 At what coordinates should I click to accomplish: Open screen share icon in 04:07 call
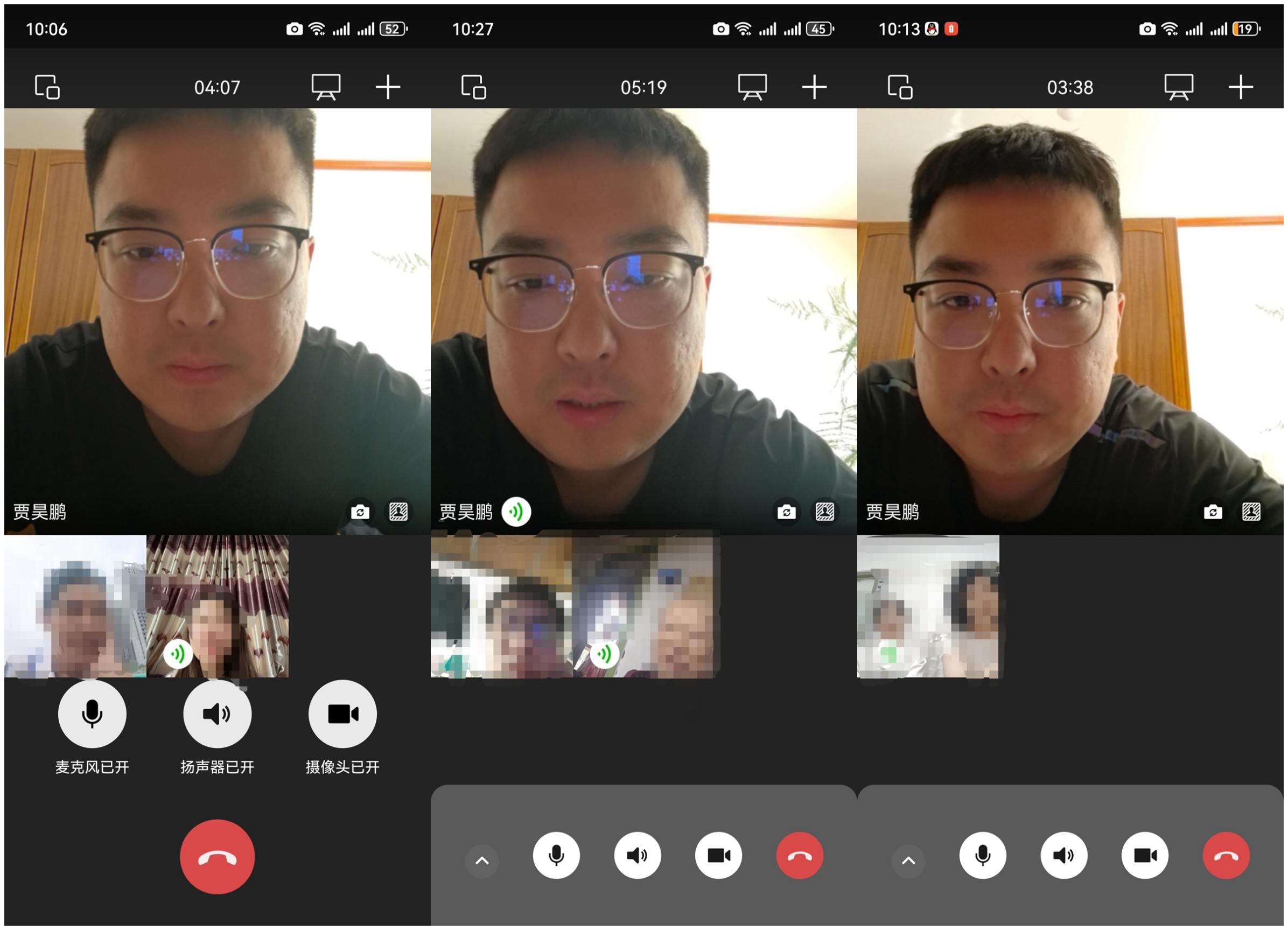(326, 87)
